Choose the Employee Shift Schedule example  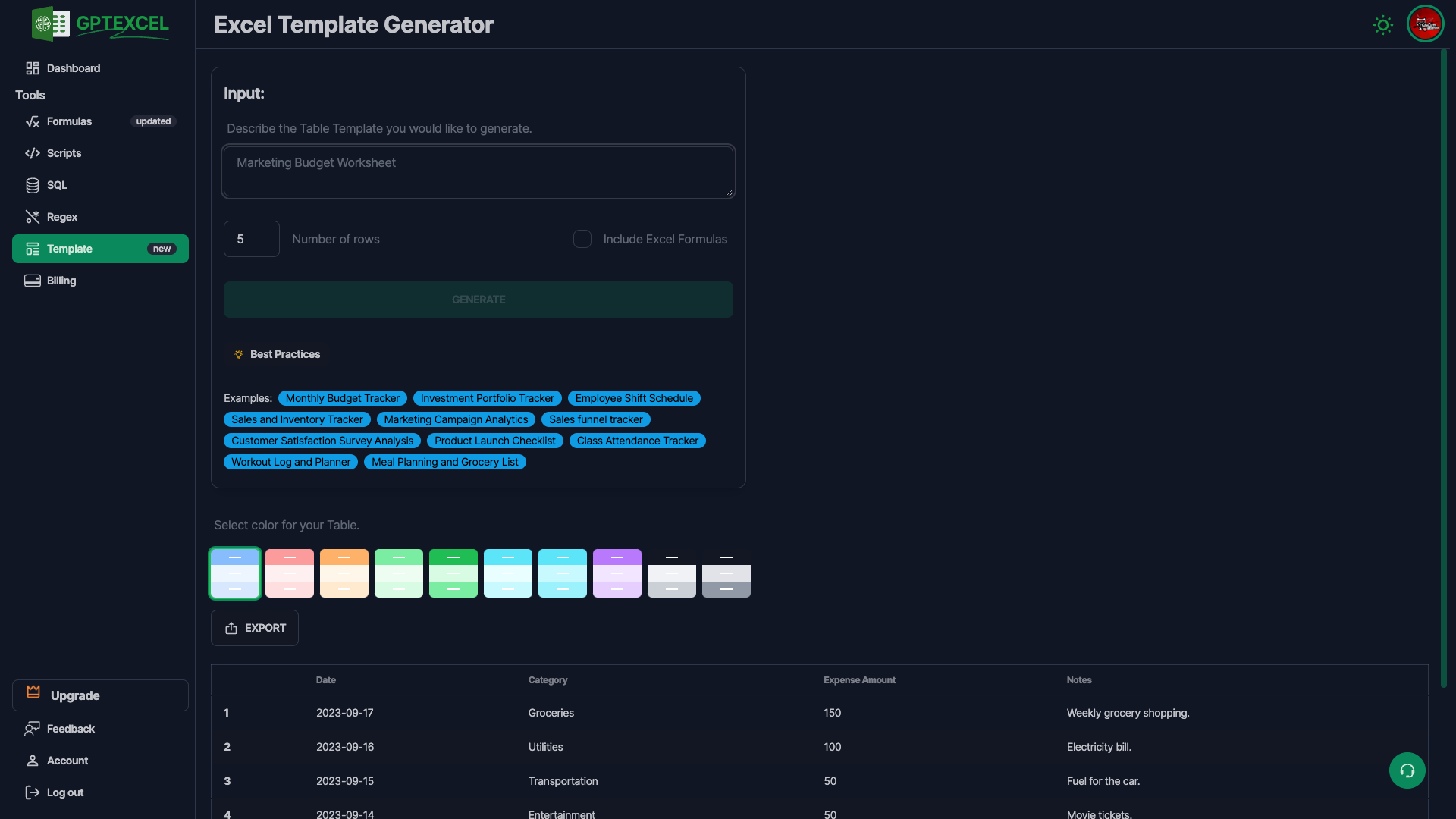[634, 398]
